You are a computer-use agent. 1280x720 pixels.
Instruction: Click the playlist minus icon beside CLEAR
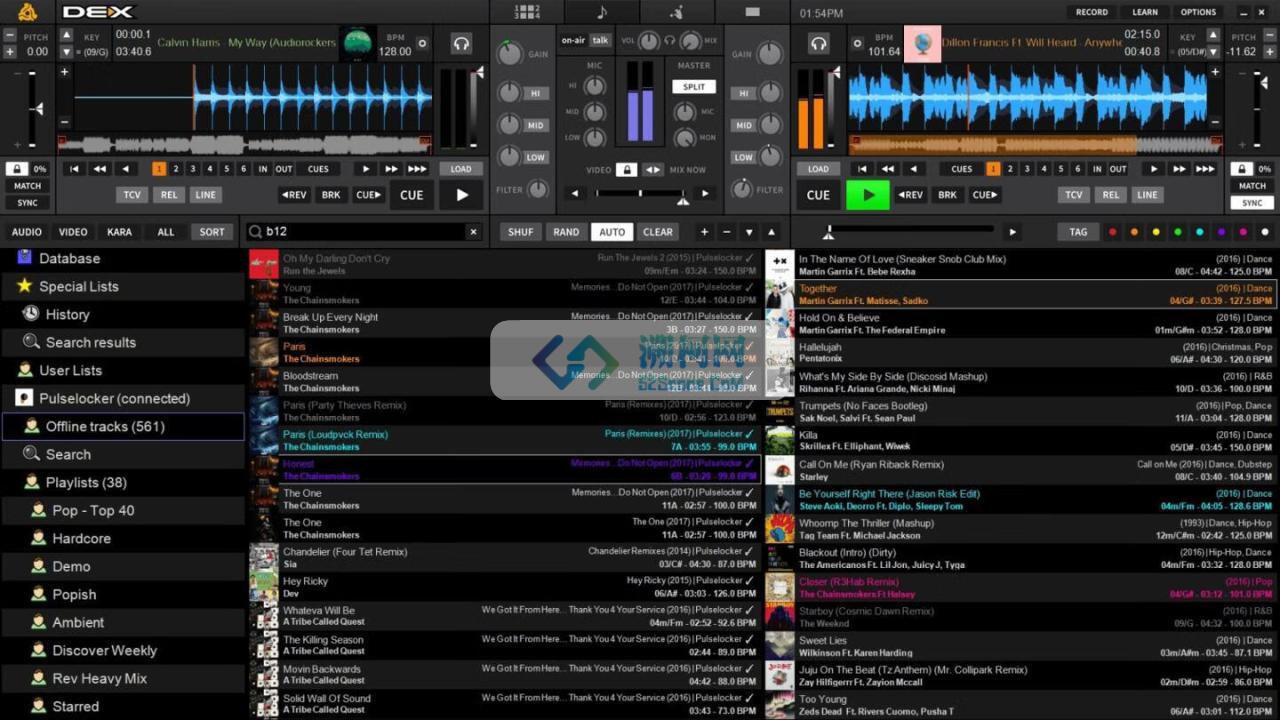(727, 232)
